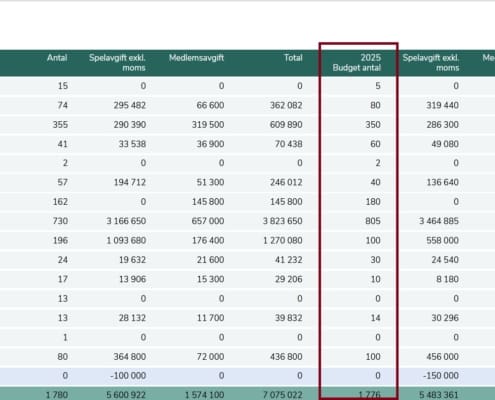Click the Antal value 196
Screen dimensions: 495x400
[60, 240]
